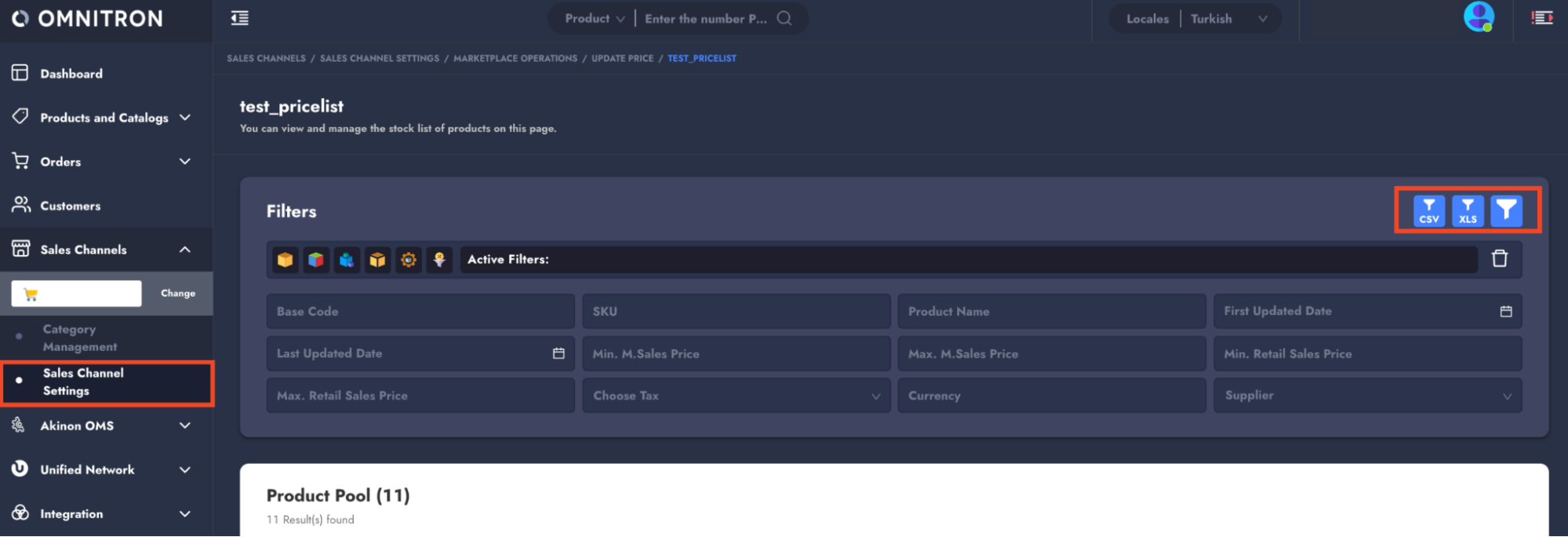
Task: Open the Dashboard menu item
Action: click(x=71, y=74)
